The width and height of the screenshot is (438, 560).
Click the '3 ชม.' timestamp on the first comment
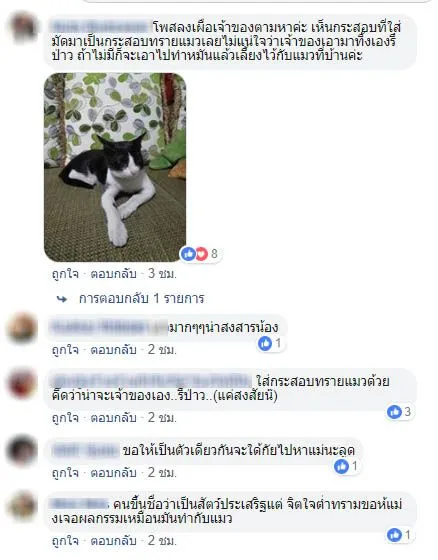[x=162, y=274]
